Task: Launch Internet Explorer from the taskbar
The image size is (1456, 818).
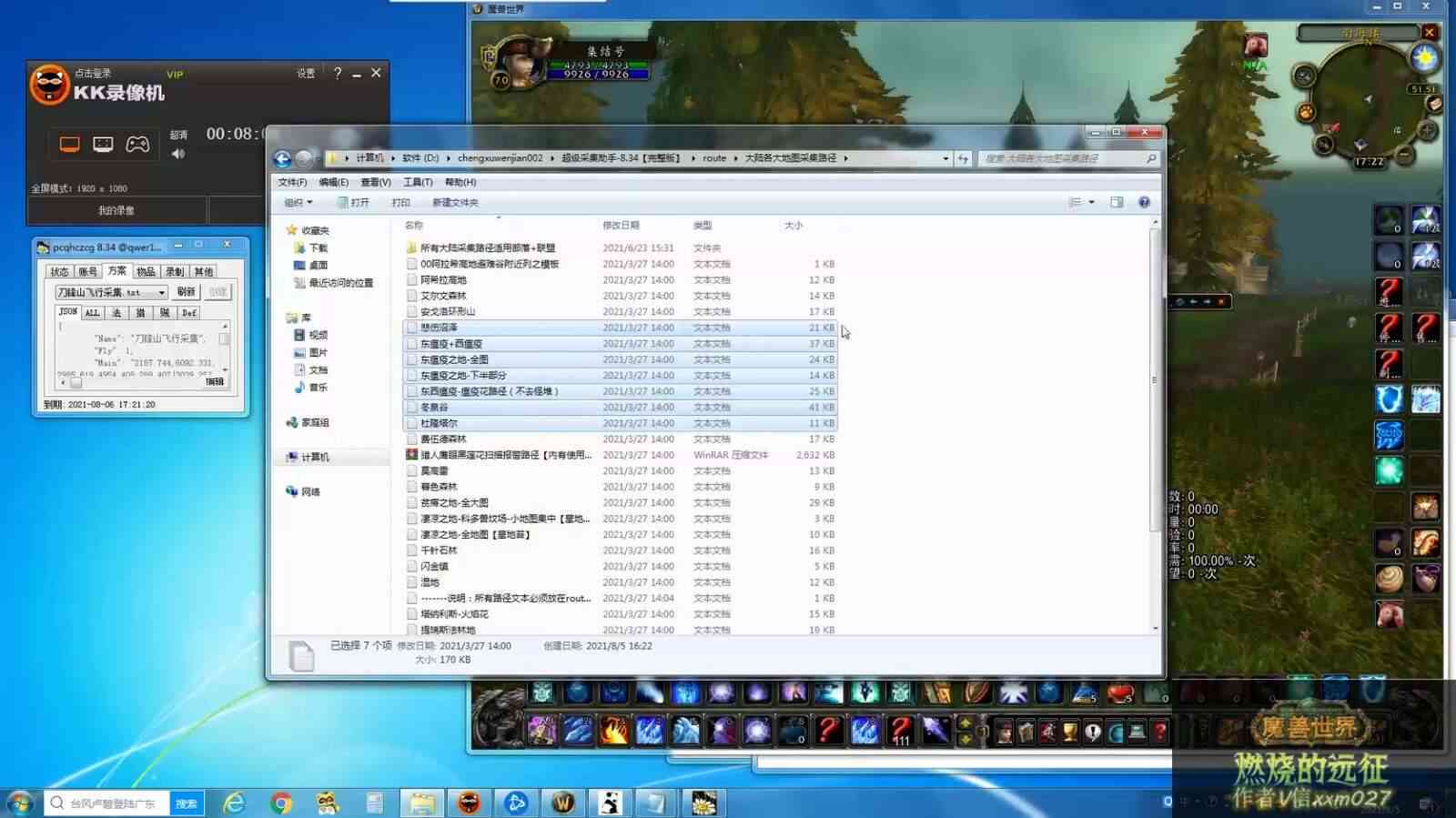Action: (235, 803)
